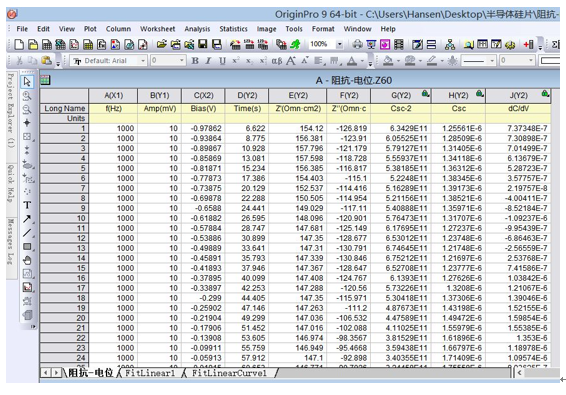Click the worksheet icon in the window title
566x395 pixels.
pyautogui.click(x=45, y=80)
